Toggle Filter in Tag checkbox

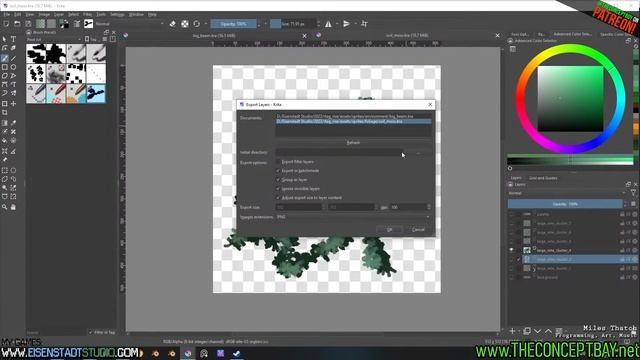(x=91, y=332)
